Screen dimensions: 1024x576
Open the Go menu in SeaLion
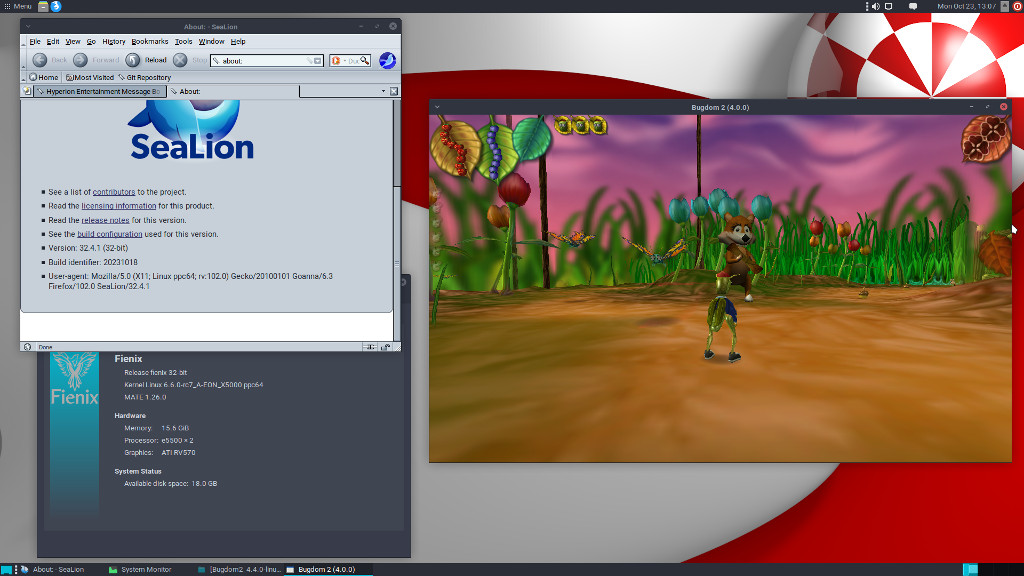[x=91, y=41]
